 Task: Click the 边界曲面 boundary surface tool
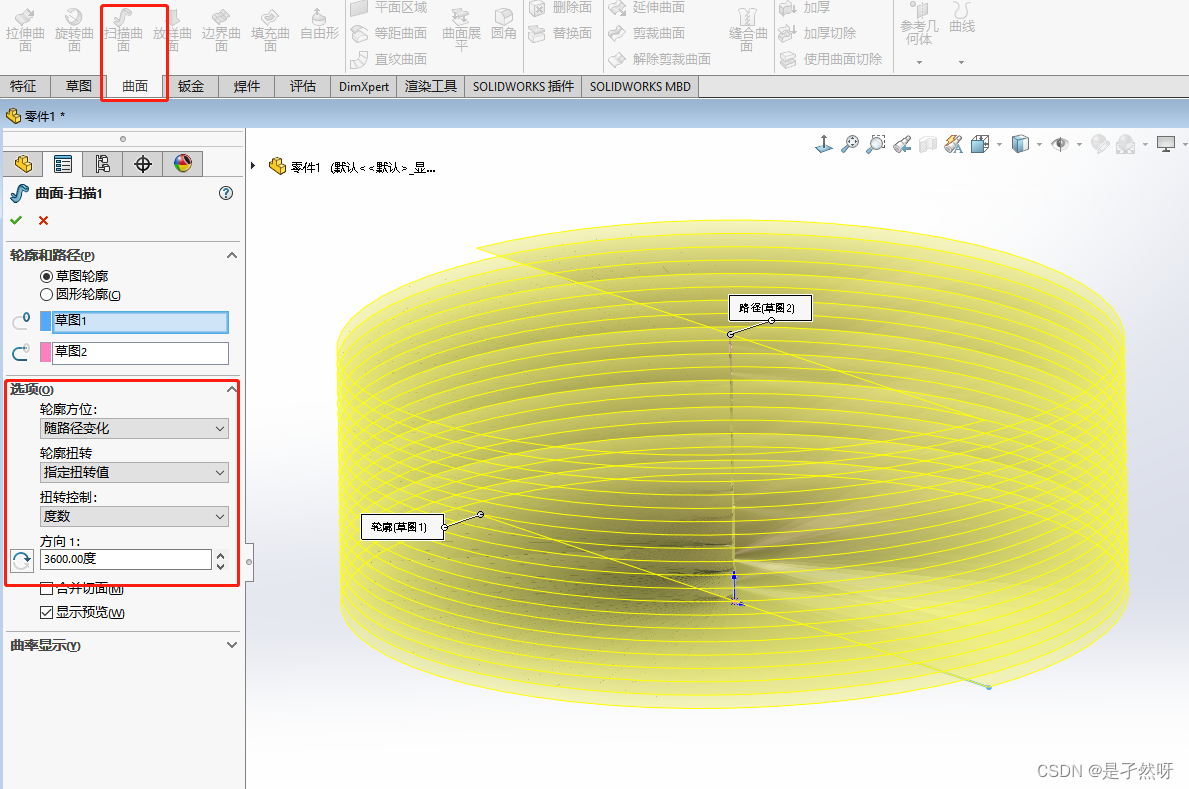pos(221,30)
